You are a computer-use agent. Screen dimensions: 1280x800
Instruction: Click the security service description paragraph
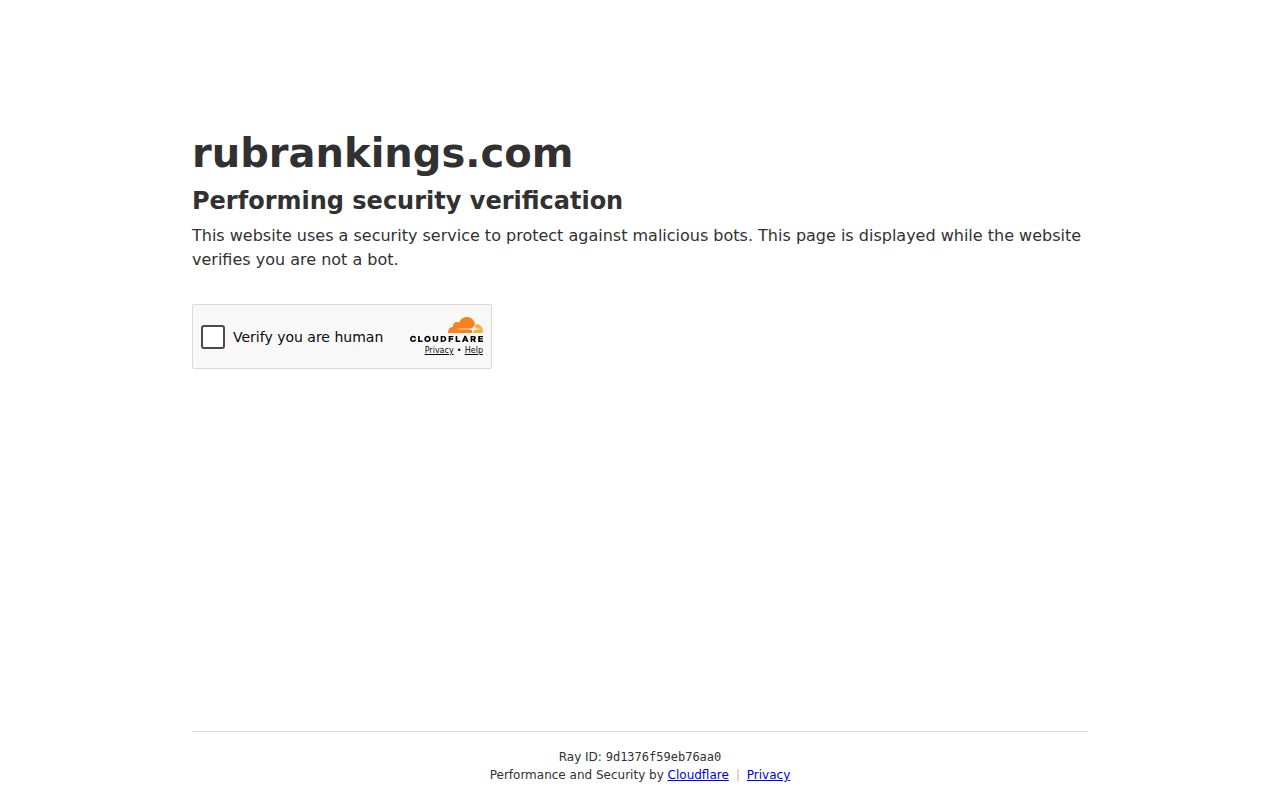(636, 247)
